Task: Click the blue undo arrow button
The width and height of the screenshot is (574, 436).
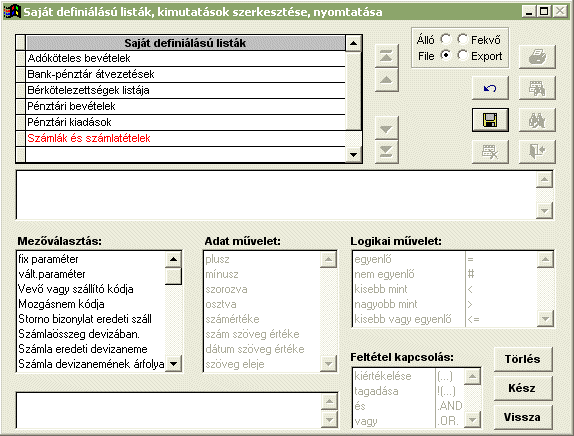Action: 490,88
